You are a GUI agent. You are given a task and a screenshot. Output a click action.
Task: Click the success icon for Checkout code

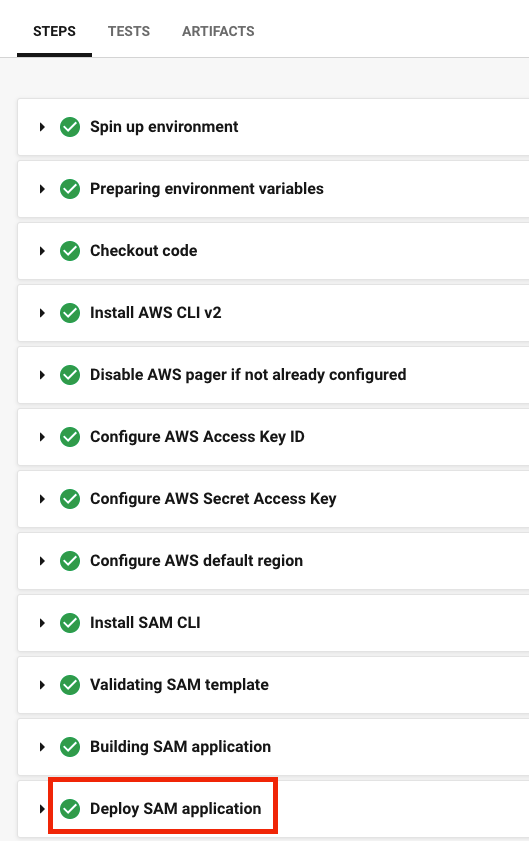(x=70, y=251)
